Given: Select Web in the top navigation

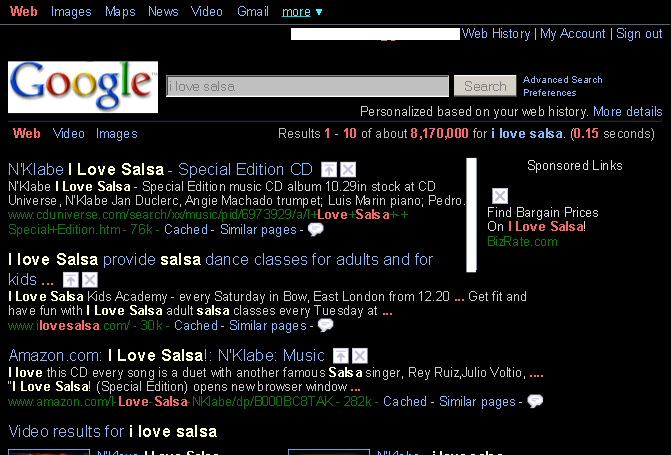Looking at the screenshot, I should [24, 12].
